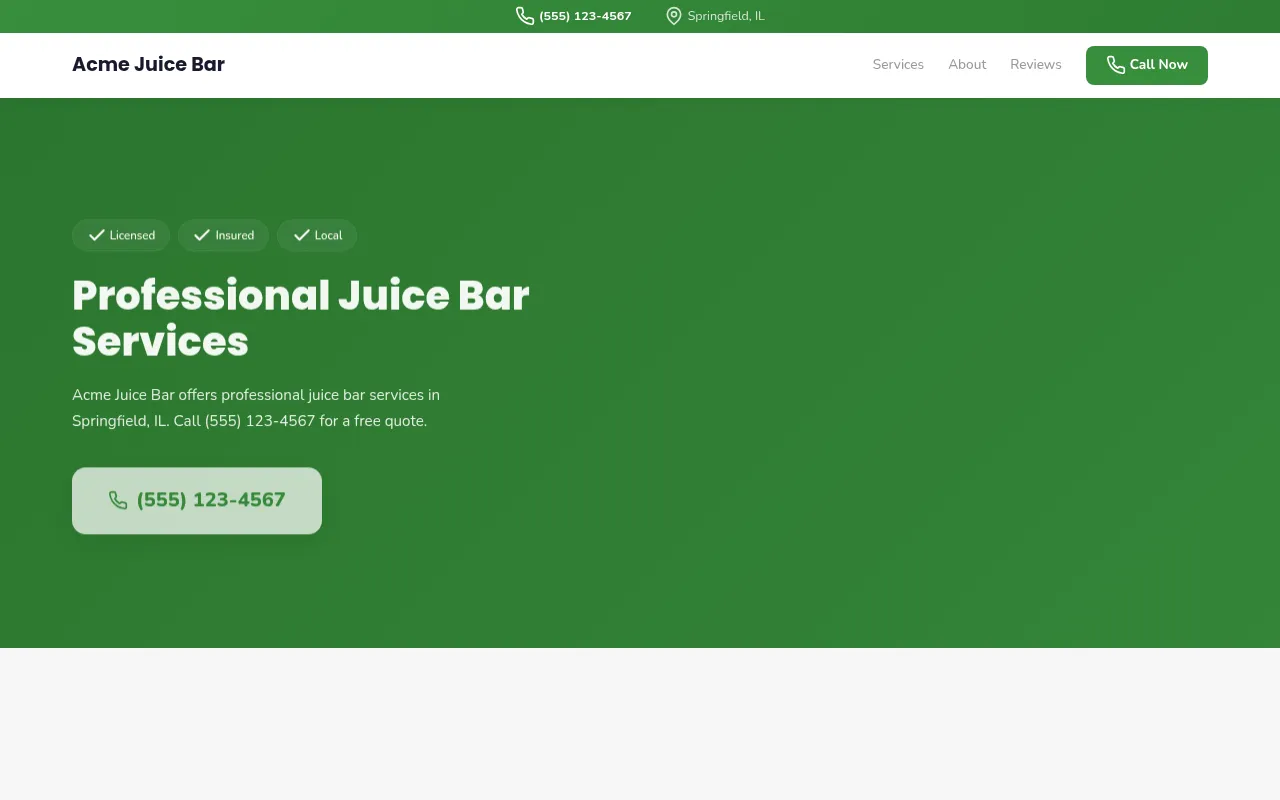Click the Acme Juice Bar logo

click(x=148, y=64)
